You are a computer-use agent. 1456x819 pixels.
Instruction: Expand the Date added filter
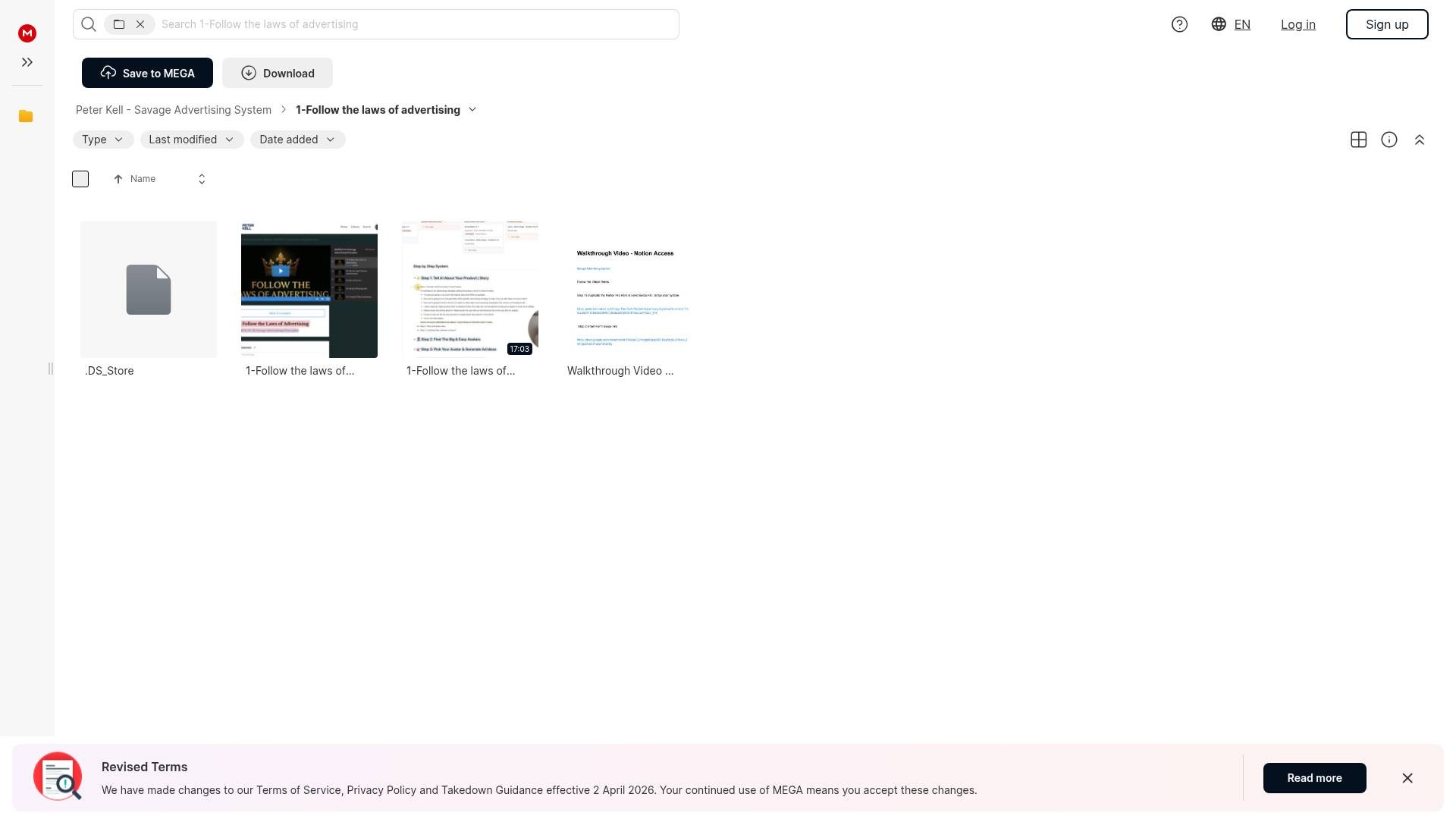click(297, 140)
